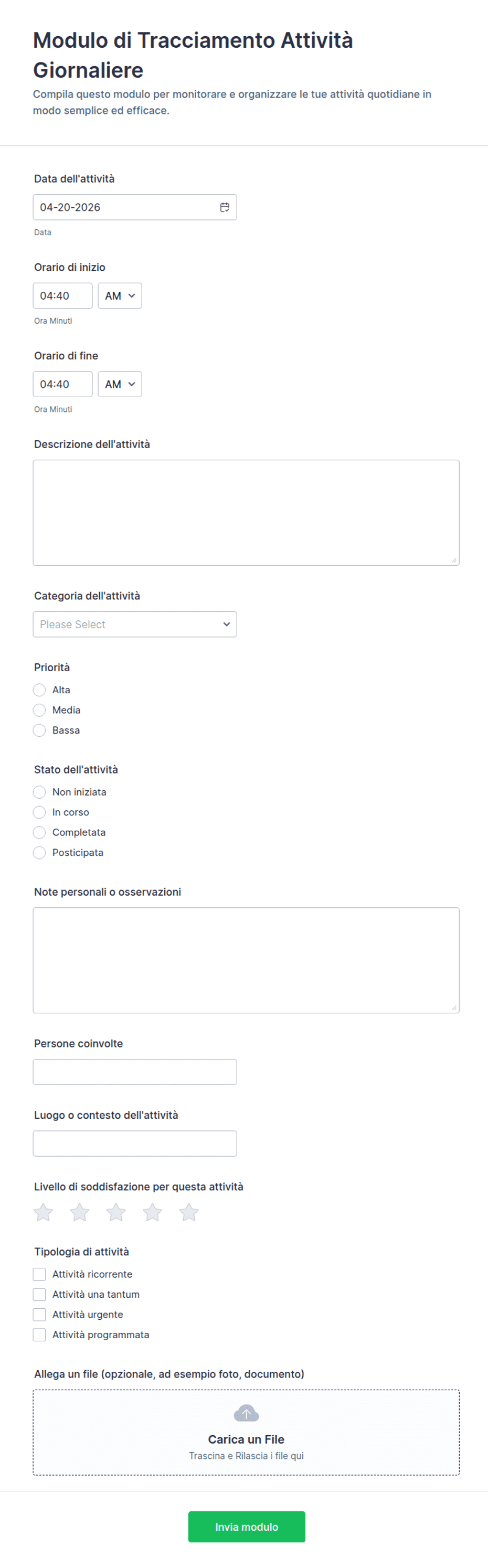Image resolution: width=488 pixels, height=1568 pixels.
Task: Expand AM/PM selector for Orario di inizio
Action: coord(120,296)
